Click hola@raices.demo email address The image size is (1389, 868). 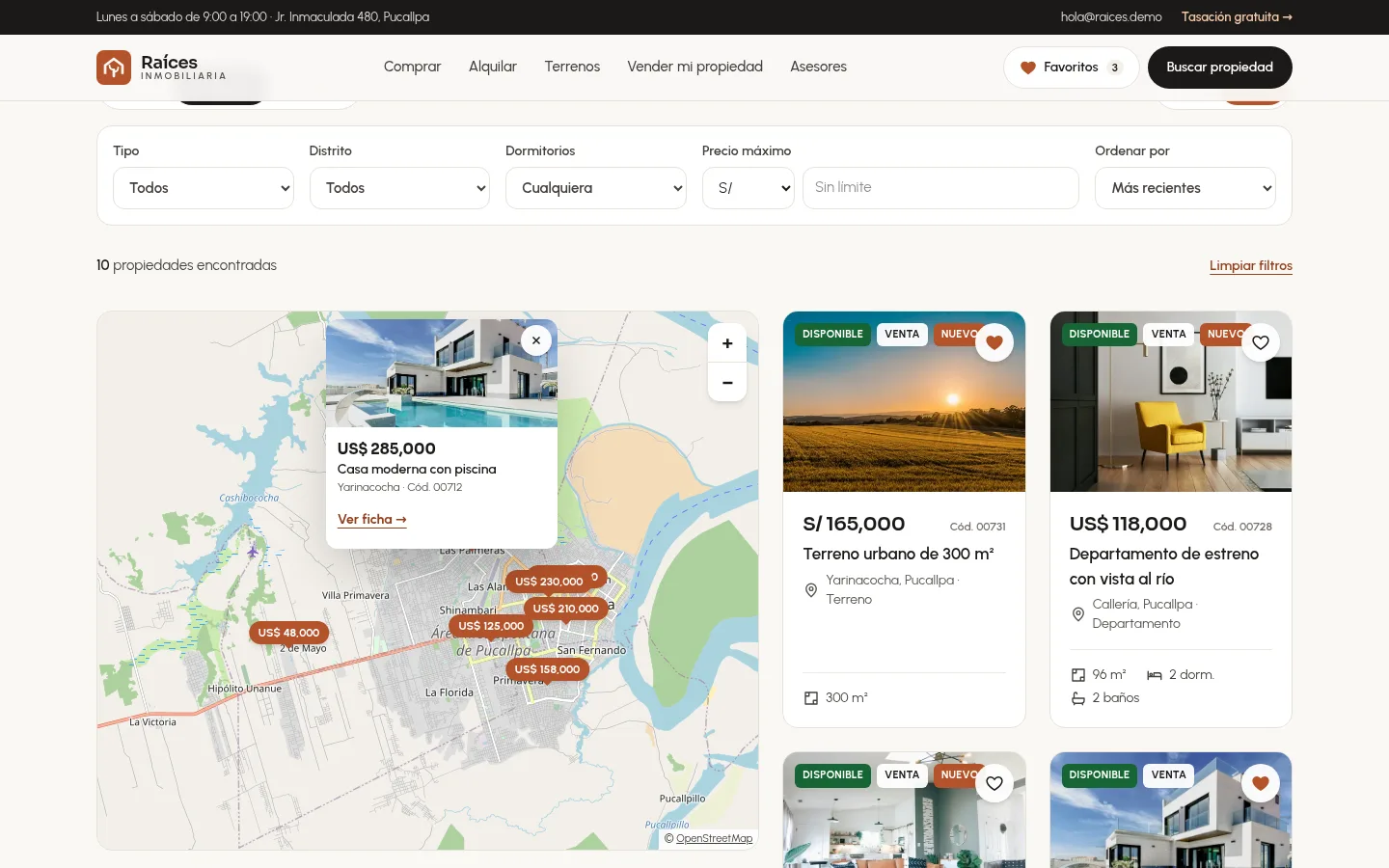tap(1111, 17)
